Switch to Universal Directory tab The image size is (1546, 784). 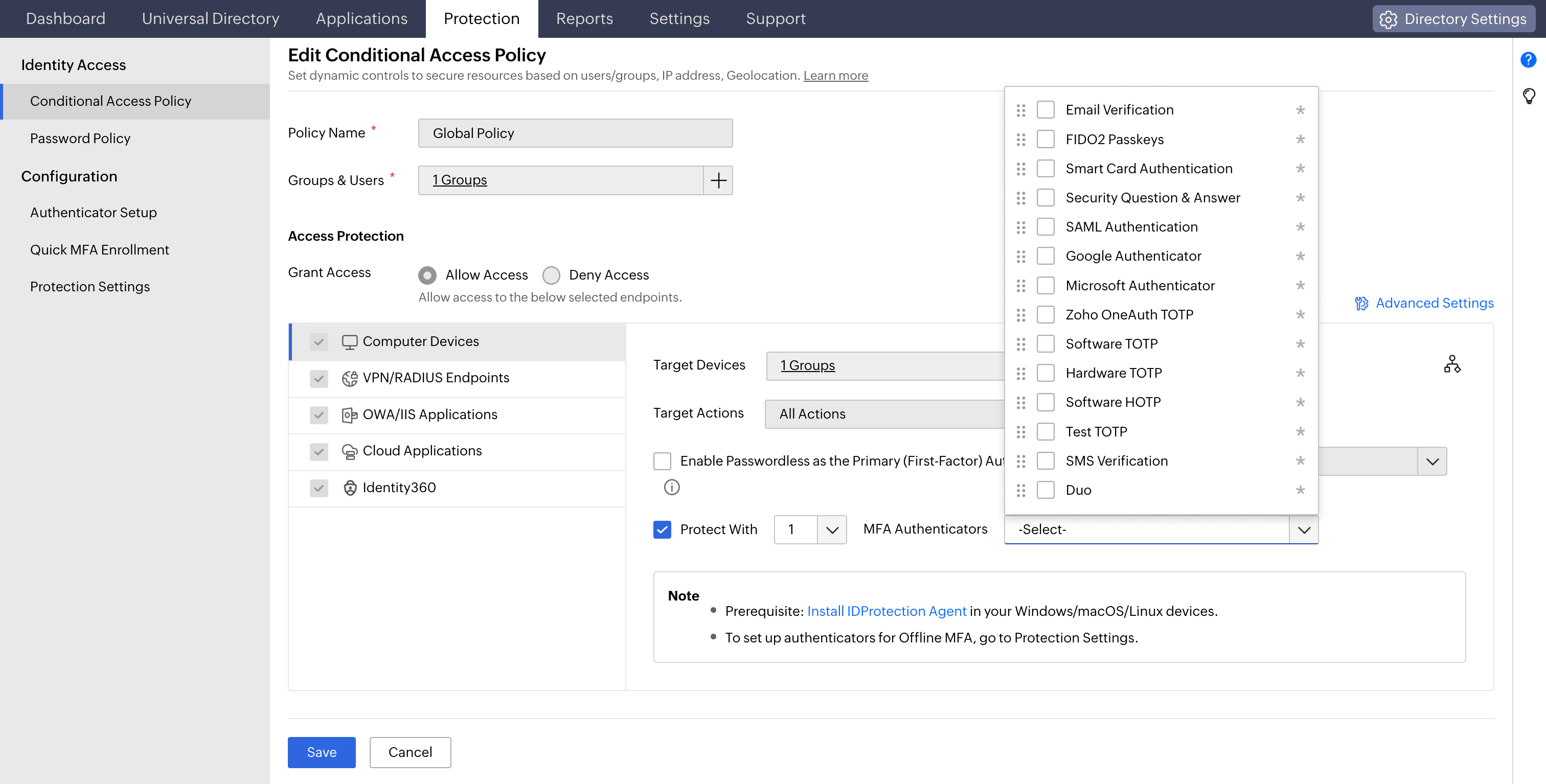[211, 18]
